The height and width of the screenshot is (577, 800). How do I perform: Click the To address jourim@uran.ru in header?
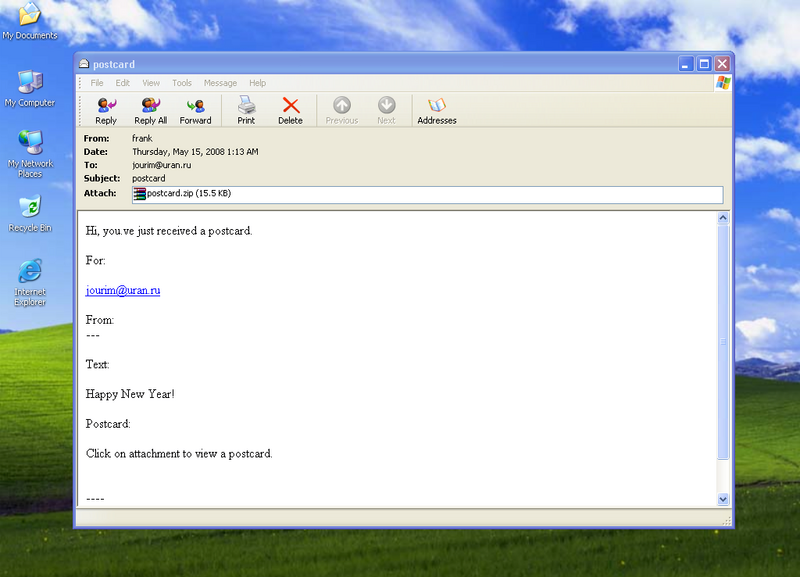click(x=162, y=165)
